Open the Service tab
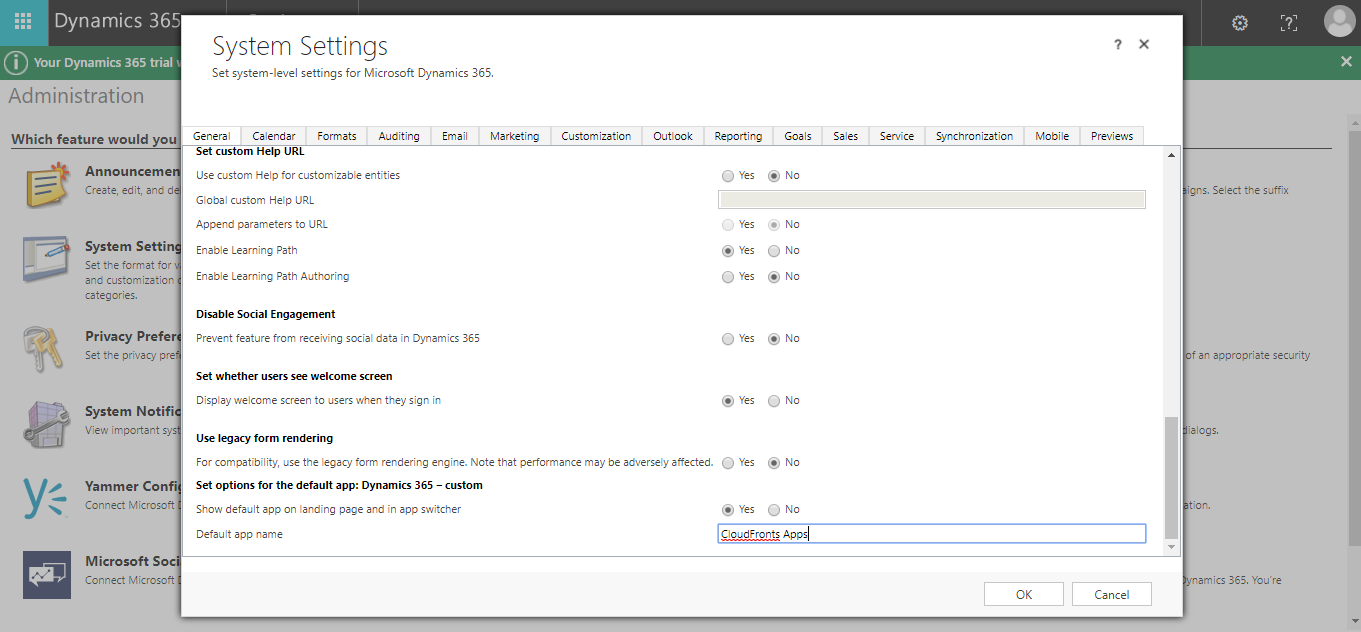1361x632 pixels. click(x=897, y=136)
